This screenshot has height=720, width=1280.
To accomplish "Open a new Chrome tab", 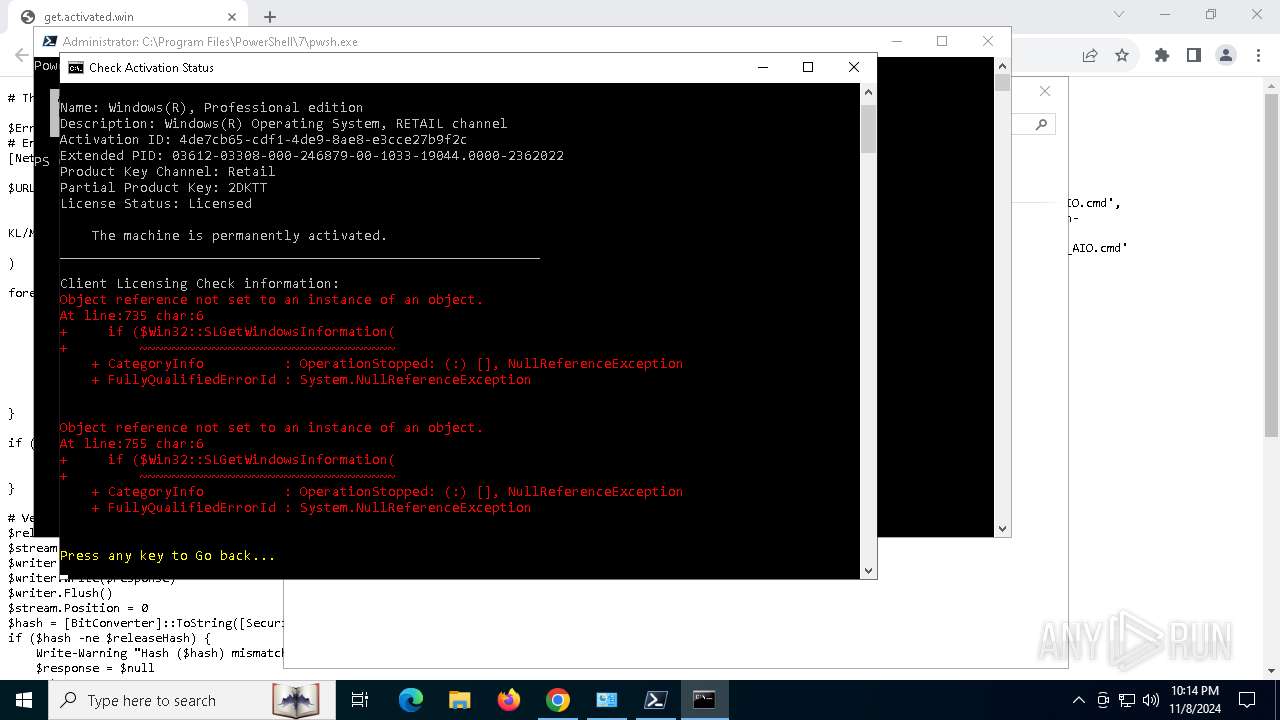I will (270, 17).
